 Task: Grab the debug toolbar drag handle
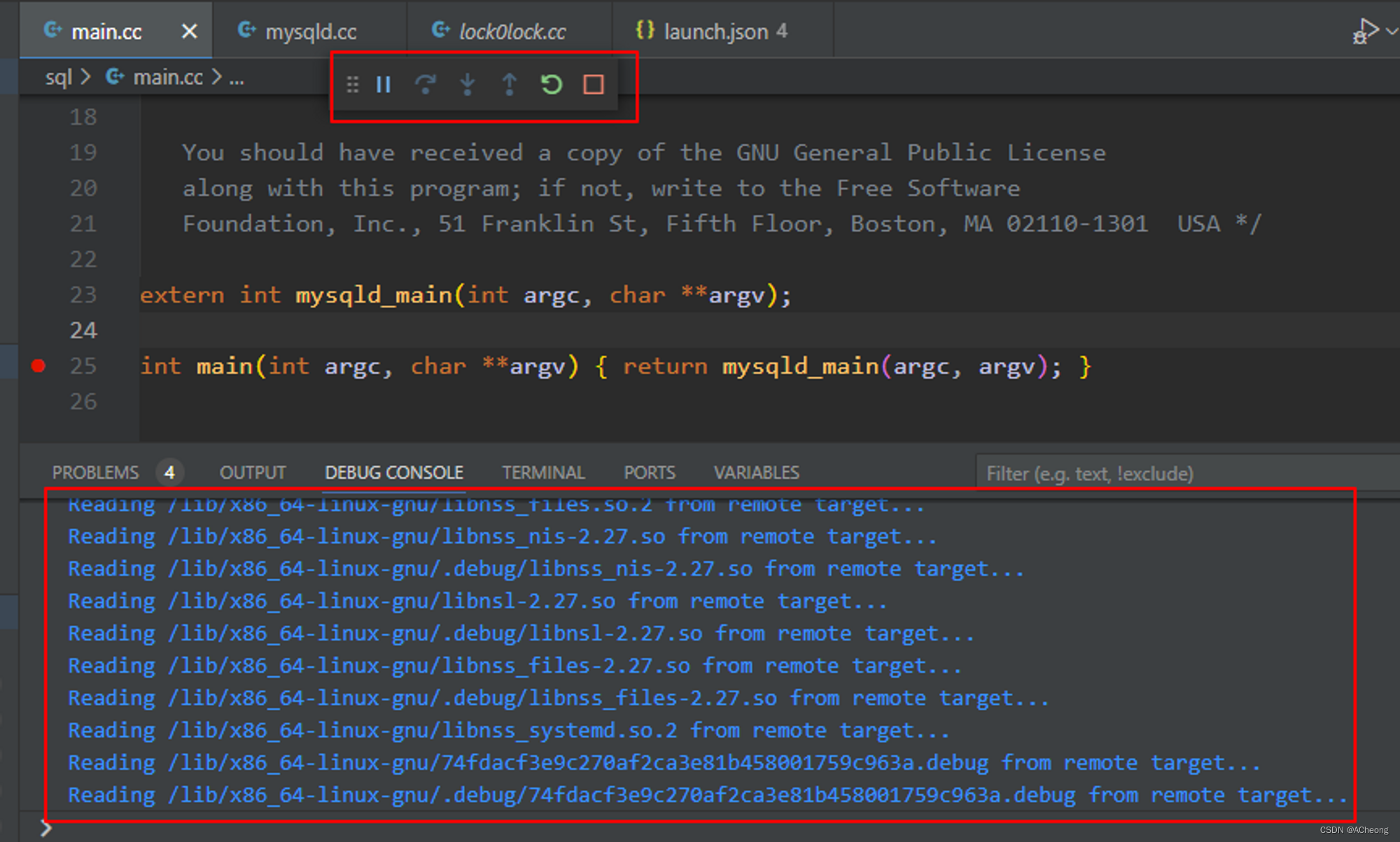point(352,85)
